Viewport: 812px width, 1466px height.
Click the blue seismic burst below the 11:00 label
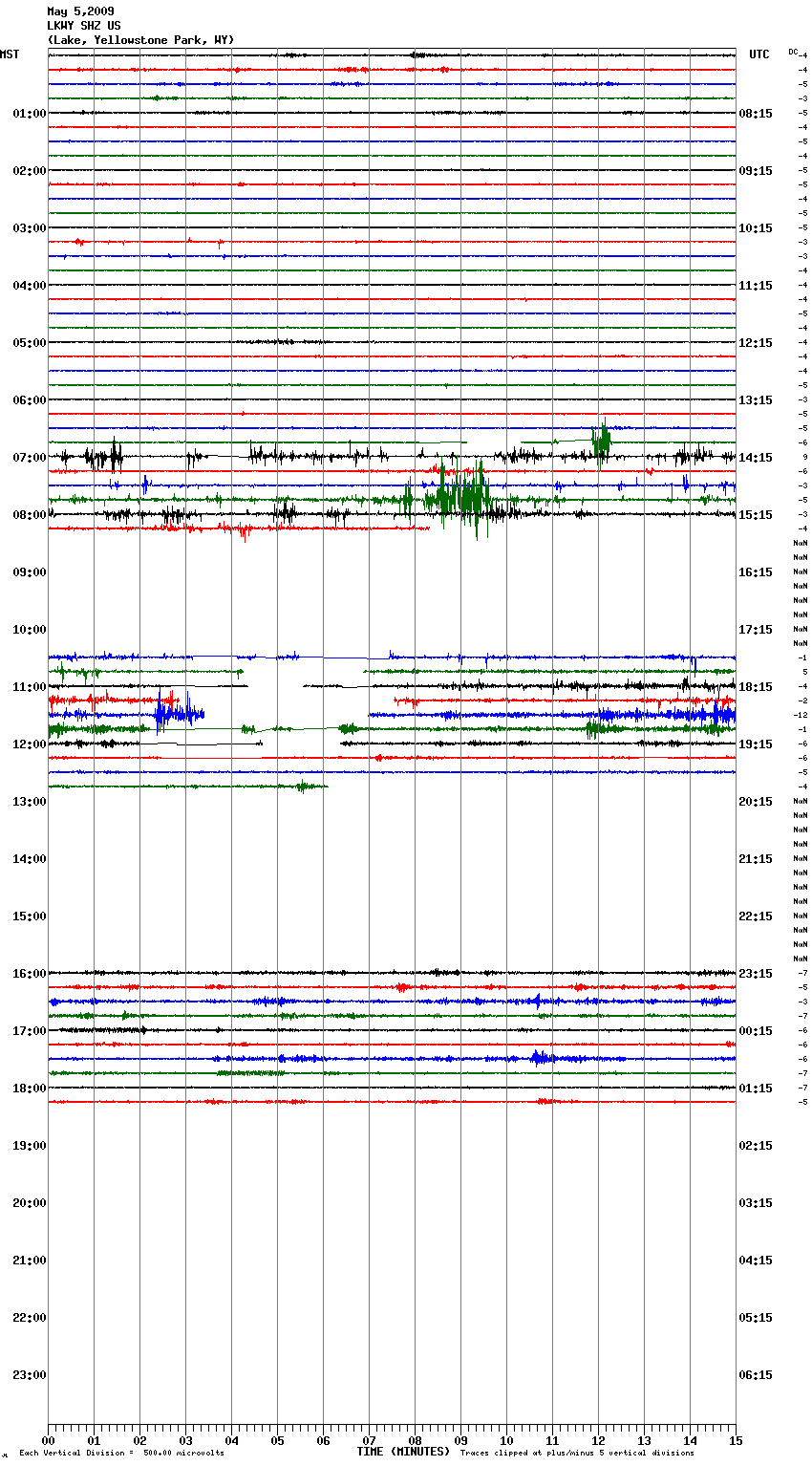[x=178, y=713]
